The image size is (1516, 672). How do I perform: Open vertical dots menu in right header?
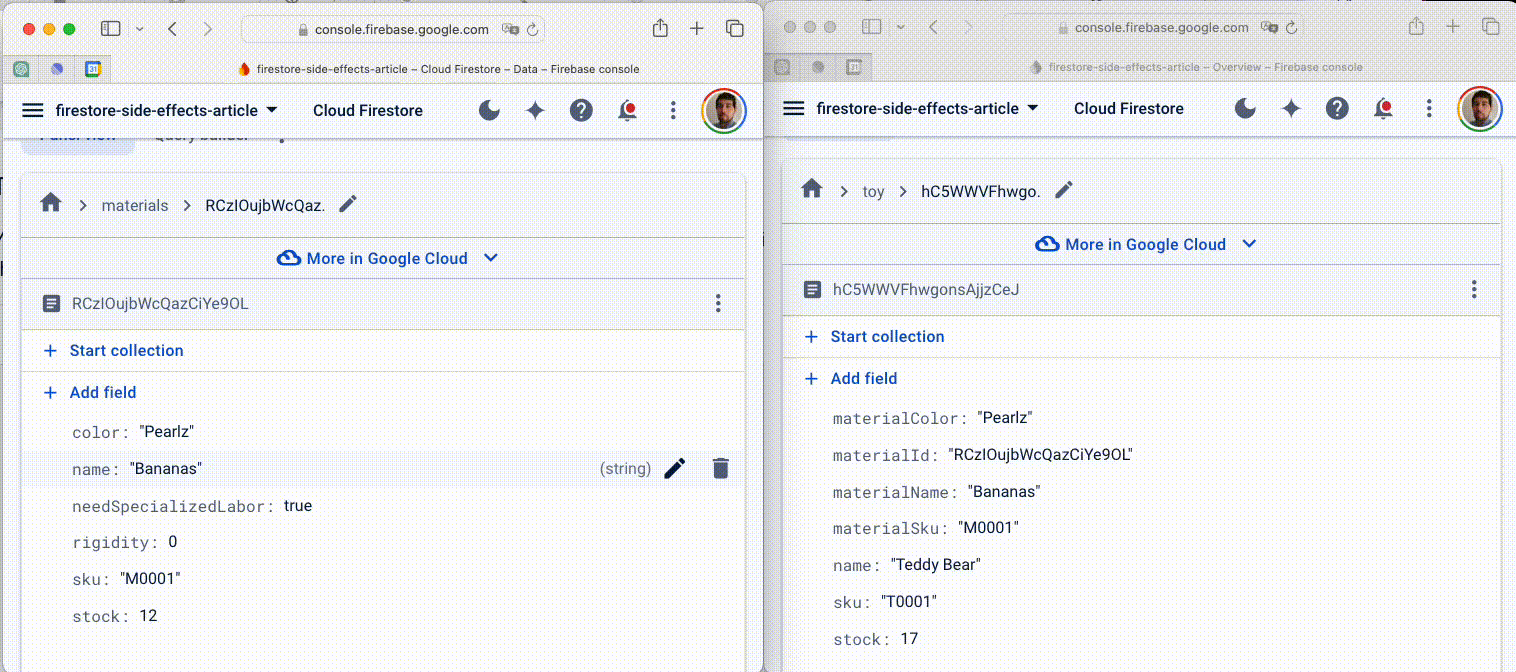1429,108
